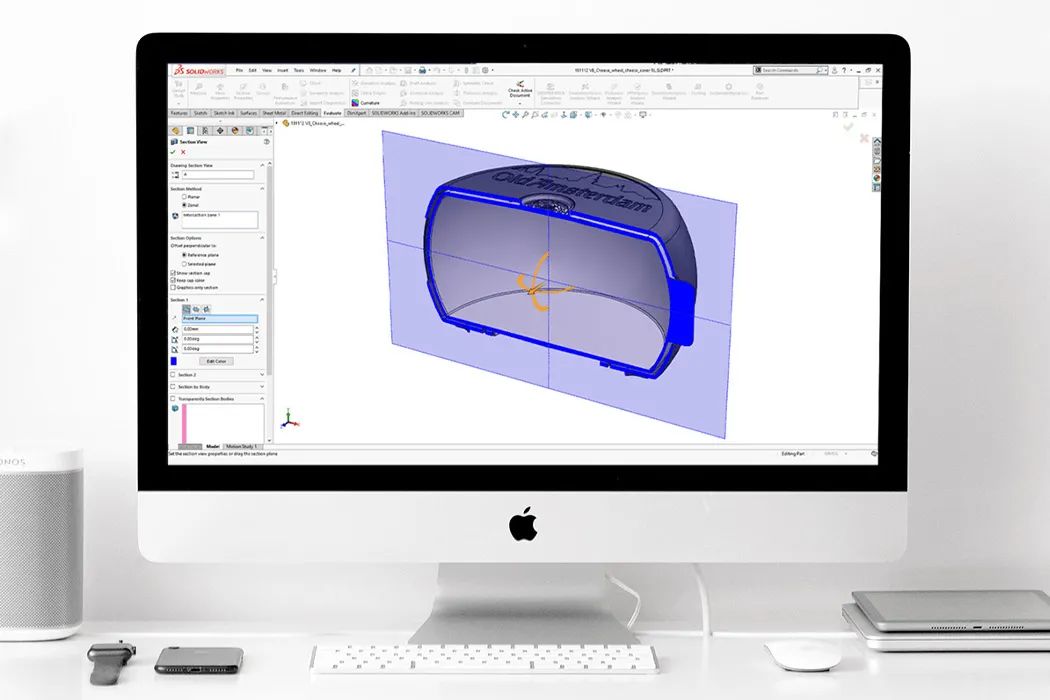Expand the Section by Body group
This screenshot has width=1050, height=700.
[262, 387]
